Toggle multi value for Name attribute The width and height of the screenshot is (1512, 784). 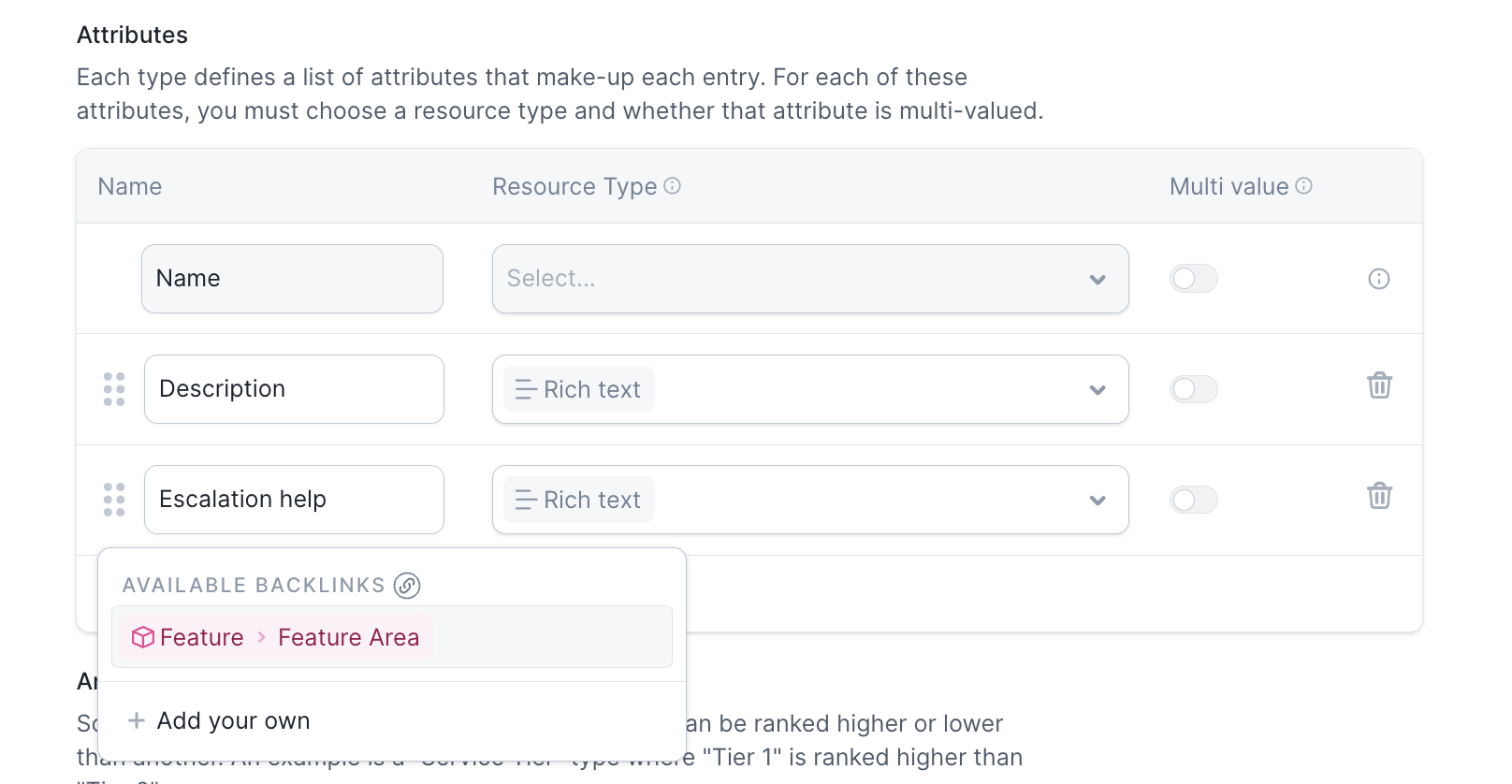[x=1193, y=279]
